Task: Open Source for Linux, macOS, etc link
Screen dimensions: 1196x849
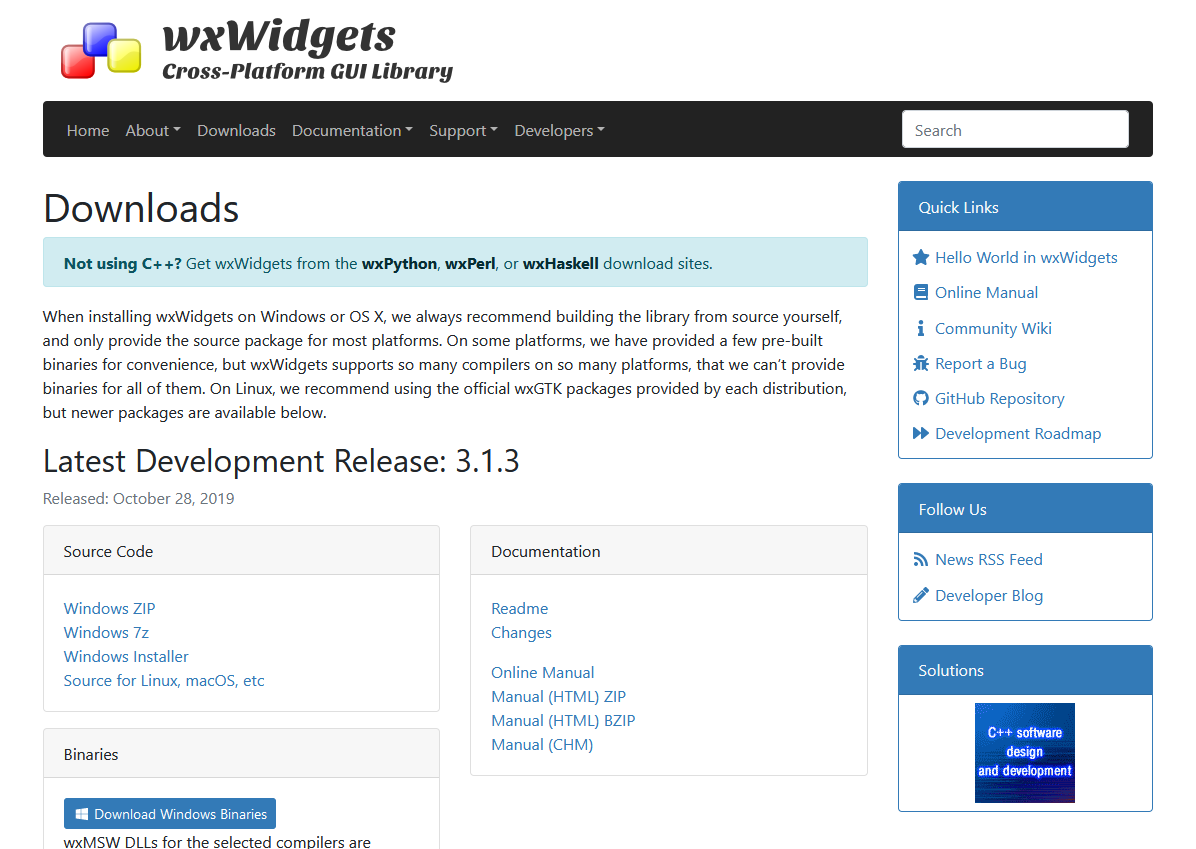Action: [x=164, y=680]
